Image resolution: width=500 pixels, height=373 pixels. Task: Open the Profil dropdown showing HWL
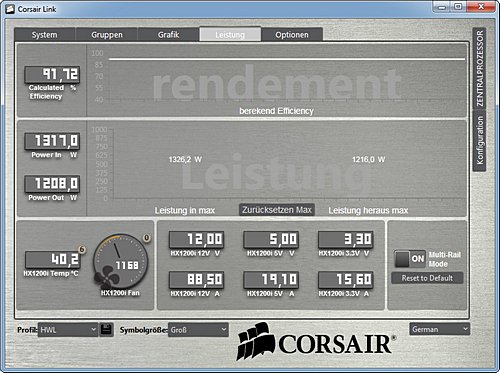pyautogui.click(x=68, y=330)
